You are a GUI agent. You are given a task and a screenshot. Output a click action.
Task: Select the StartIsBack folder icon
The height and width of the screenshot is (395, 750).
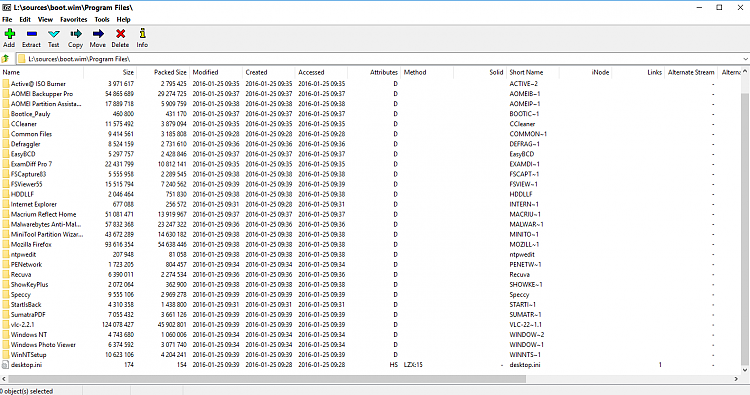click(x=6, y=305)
